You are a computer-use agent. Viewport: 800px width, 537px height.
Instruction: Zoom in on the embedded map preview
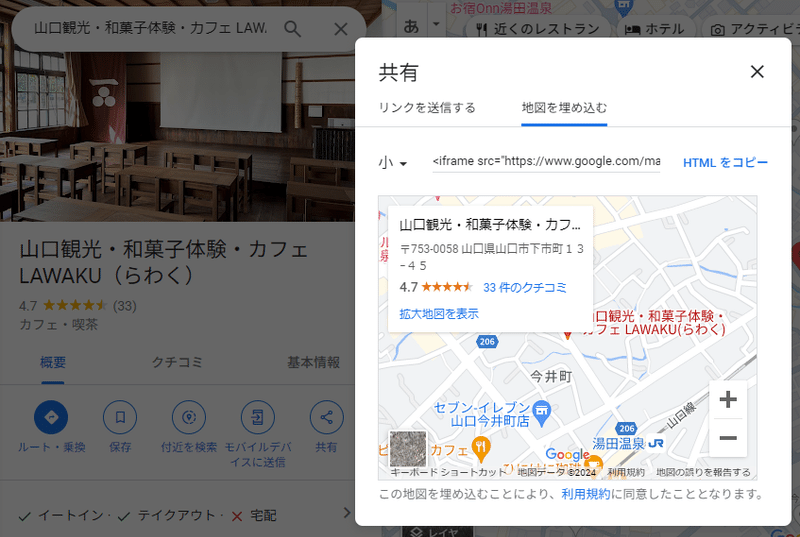click(728, 399)
